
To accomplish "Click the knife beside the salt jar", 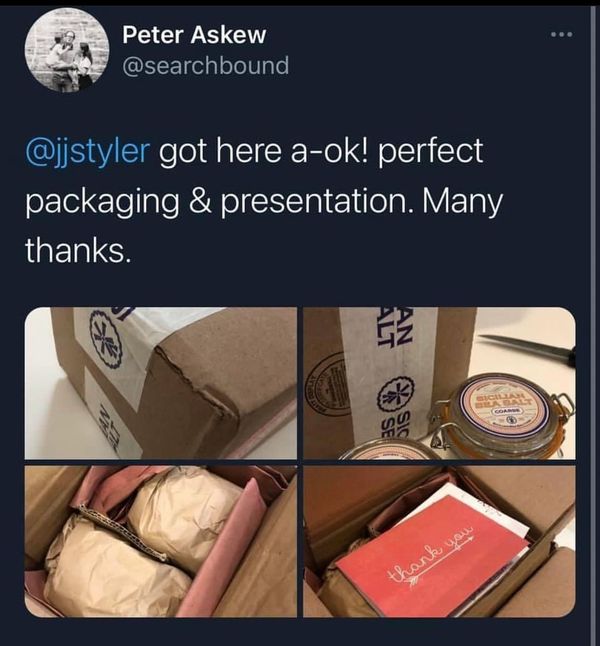I will 527,347.
